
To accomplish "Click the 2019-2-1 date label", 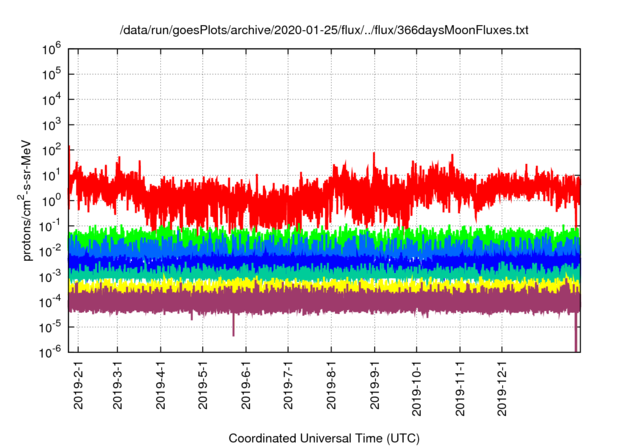I will pyautogui.click(x=78, y=386).
